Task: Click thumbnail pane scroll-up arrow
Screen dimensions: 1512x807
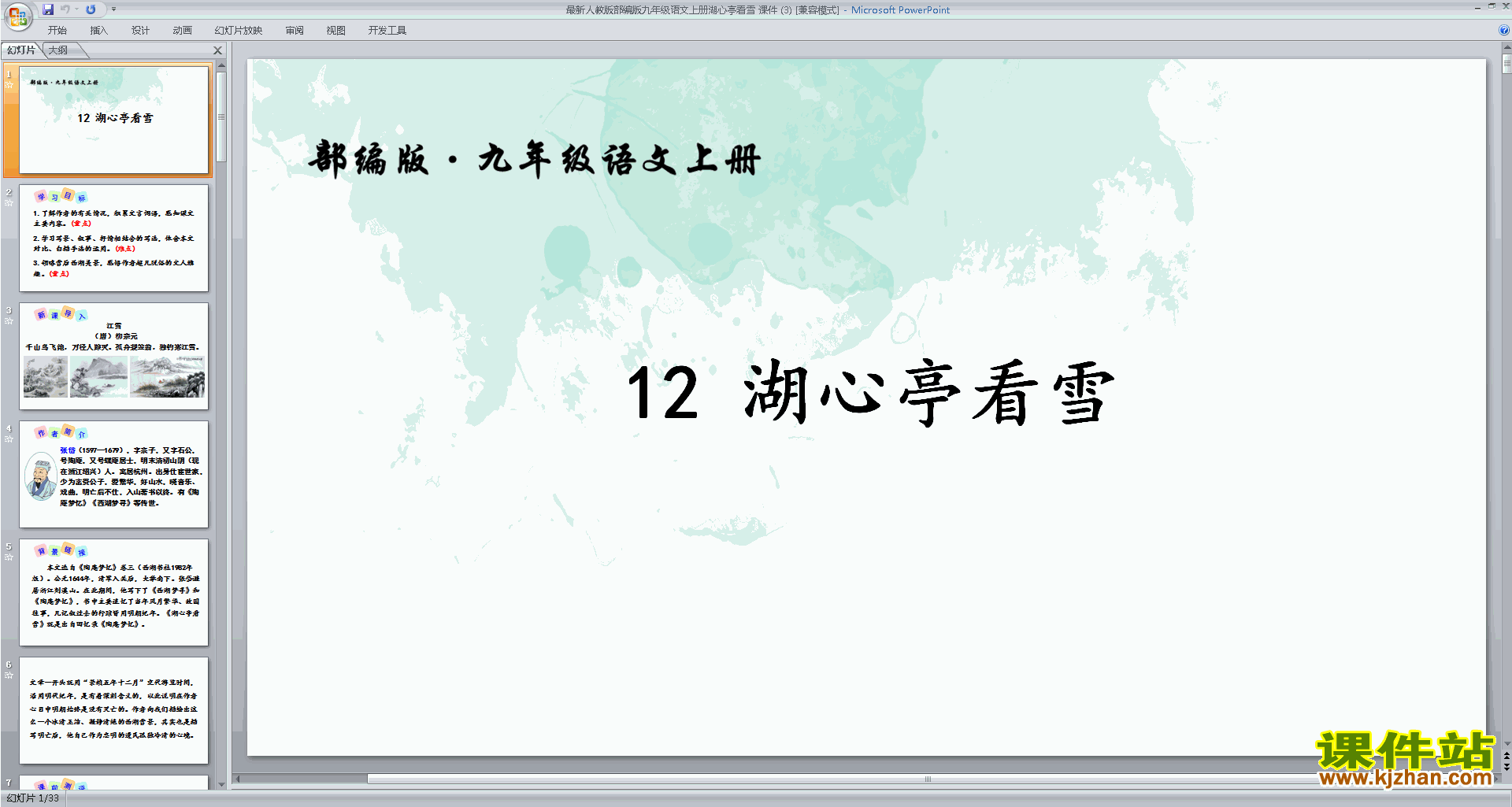Action: tap(221, 65)
